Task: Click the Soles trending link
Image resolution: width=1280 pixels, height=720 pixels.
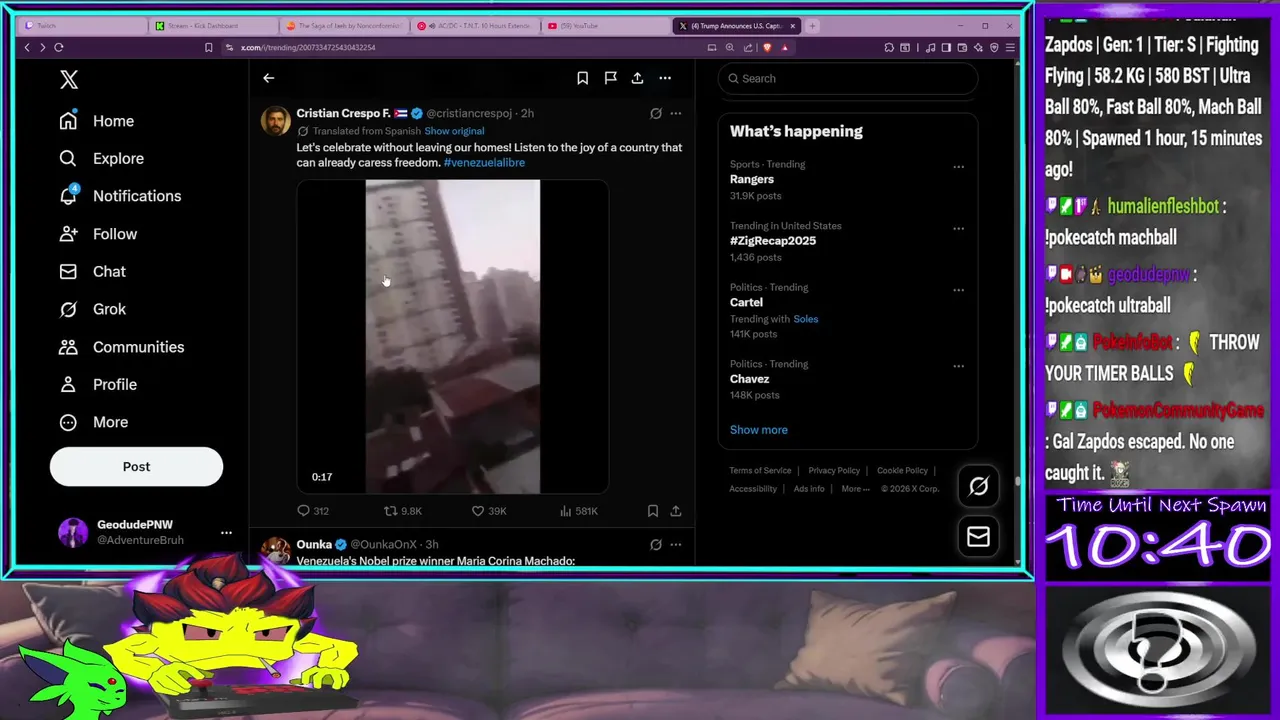Action: (x=806, y=319)
